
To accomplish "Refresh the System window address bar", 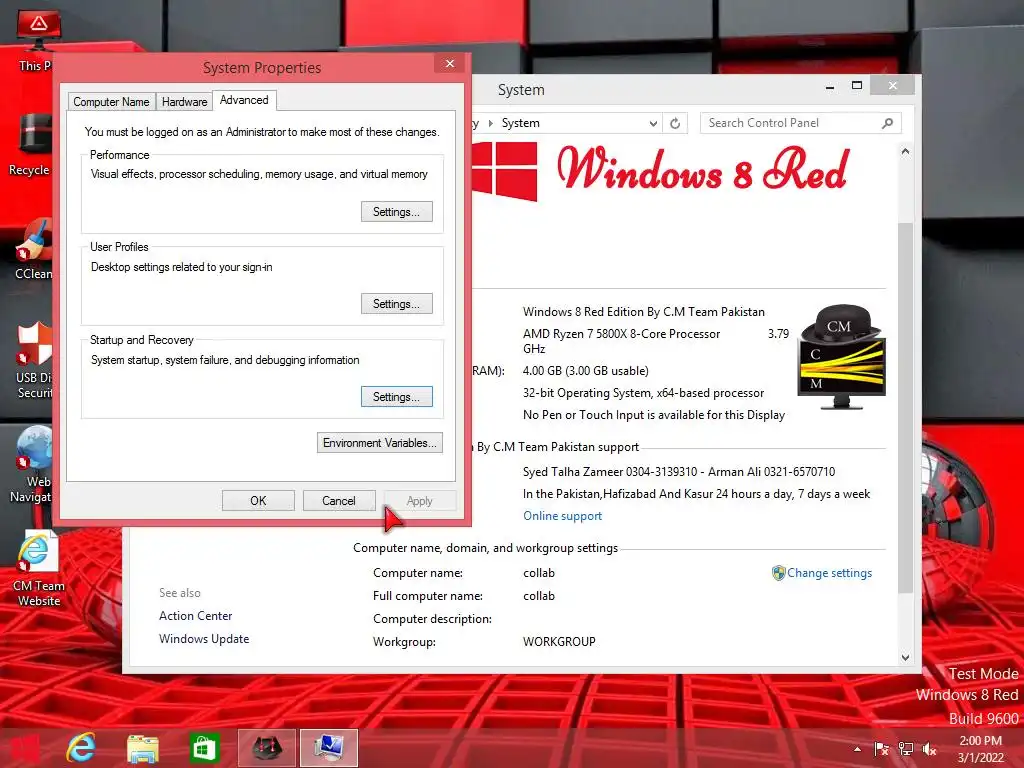I will (675, 123).
